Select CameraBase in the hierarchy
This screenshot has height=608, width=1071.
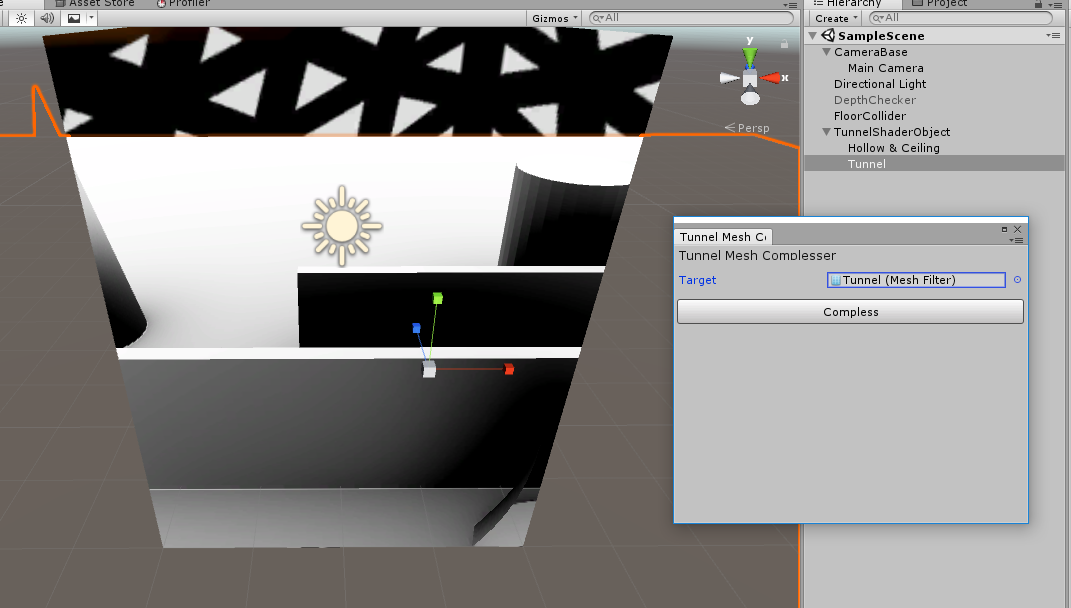[870, 52]
